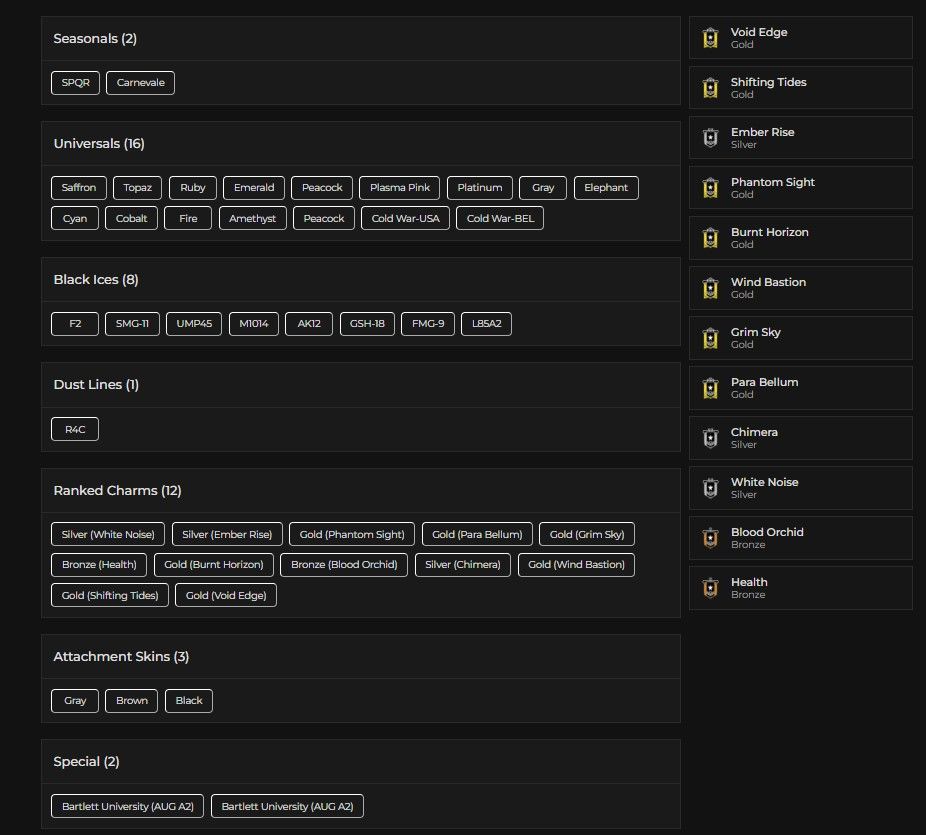Screen dimensions: 926x835
Task: Select the R4C dust line tag
Action: 75,429
